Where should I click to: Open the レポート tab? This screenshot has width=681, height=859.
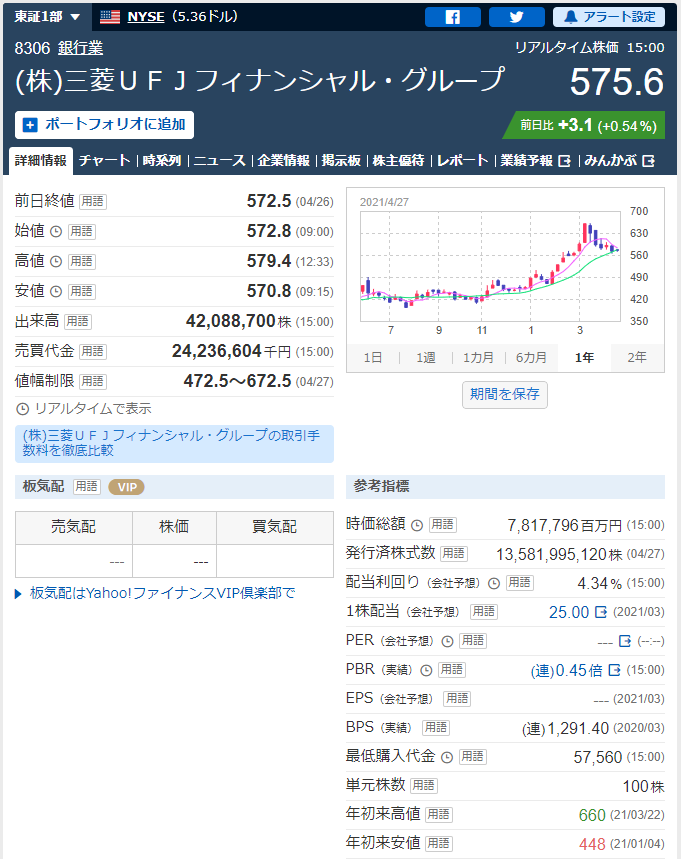(x=462, y=161)
